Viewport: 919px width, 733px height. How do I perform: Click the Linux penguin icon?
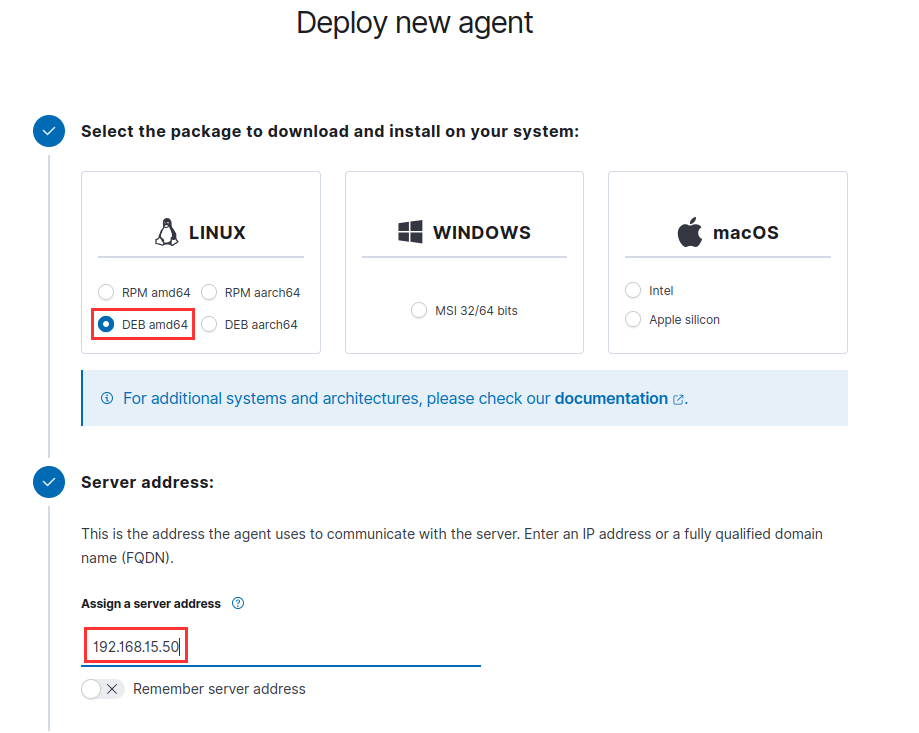point(166,233)
